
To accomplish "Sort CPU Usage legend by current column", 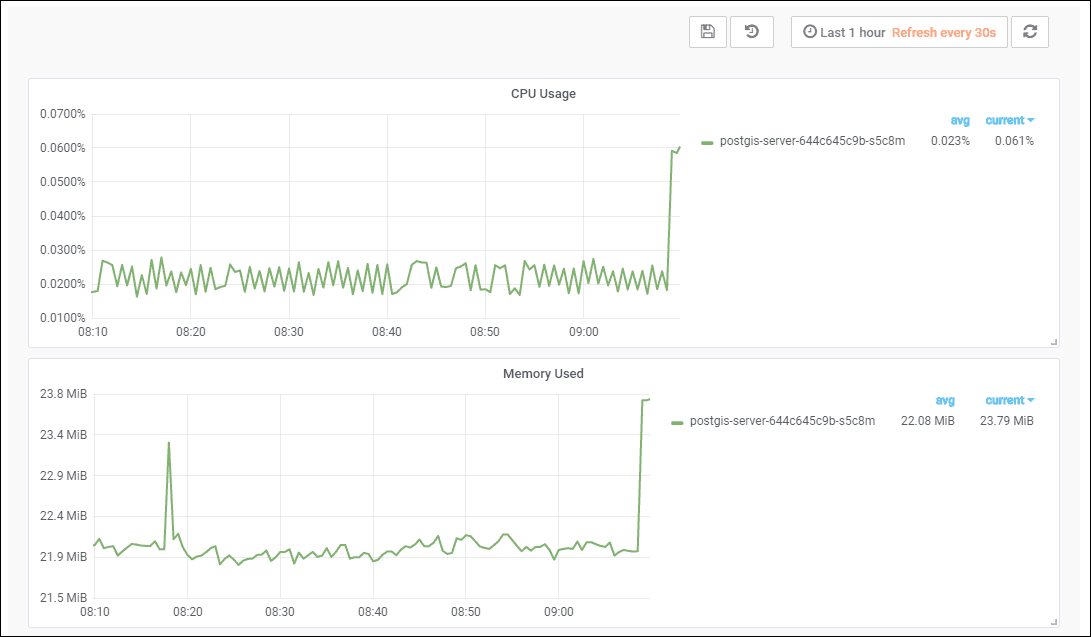I will 1004,120.
